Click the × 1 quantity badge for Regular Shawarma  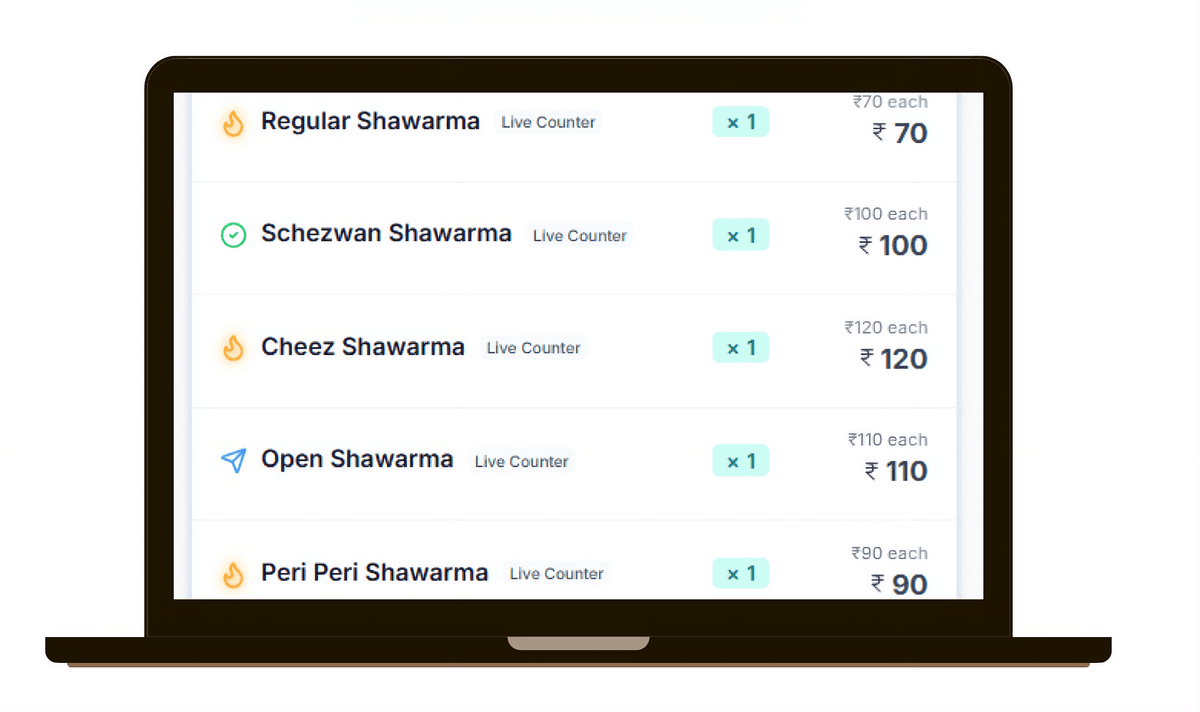(740, 121)
